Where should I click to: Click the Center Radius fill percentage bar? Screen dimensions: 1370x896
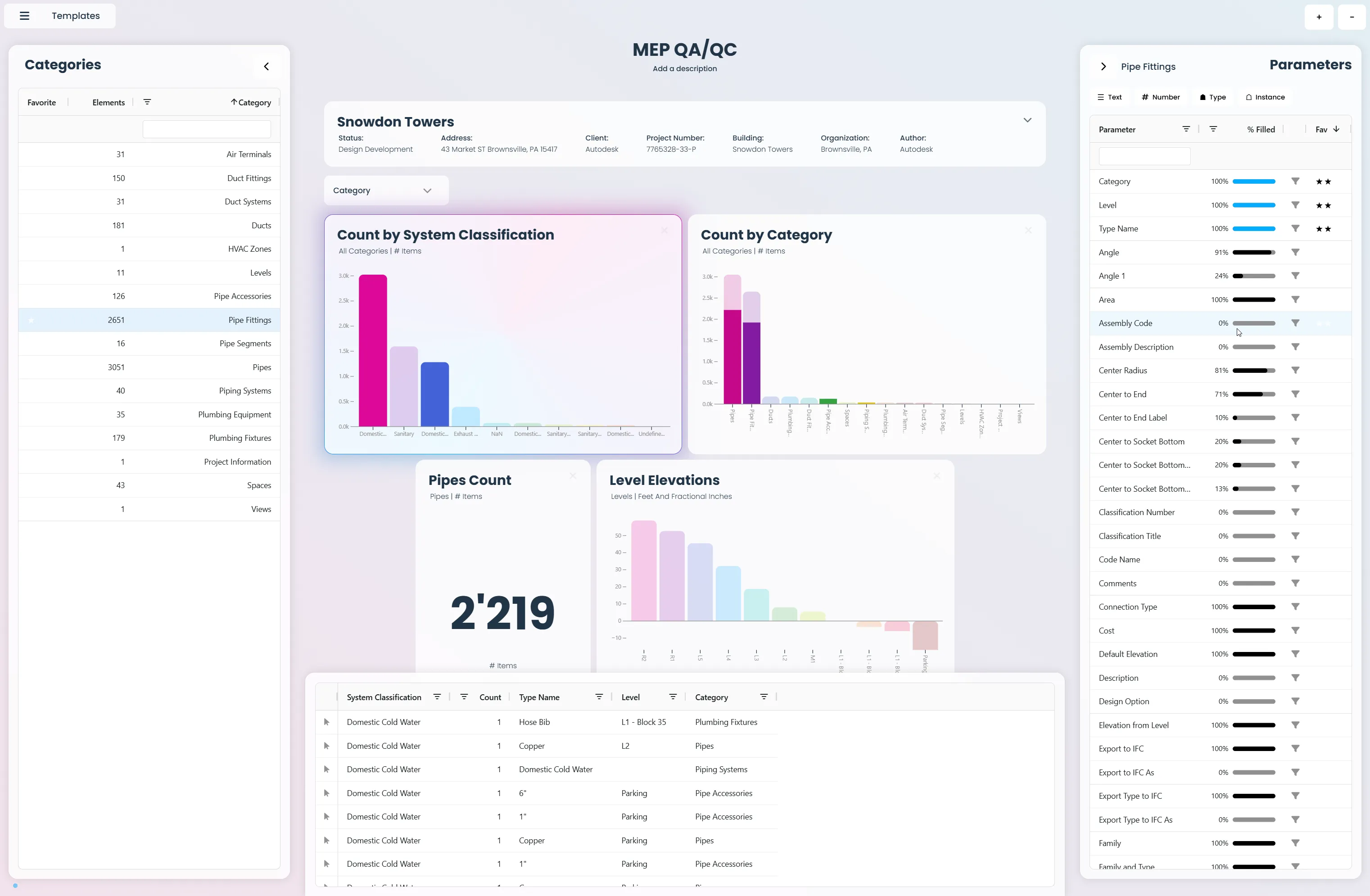tap(1253, 371)
